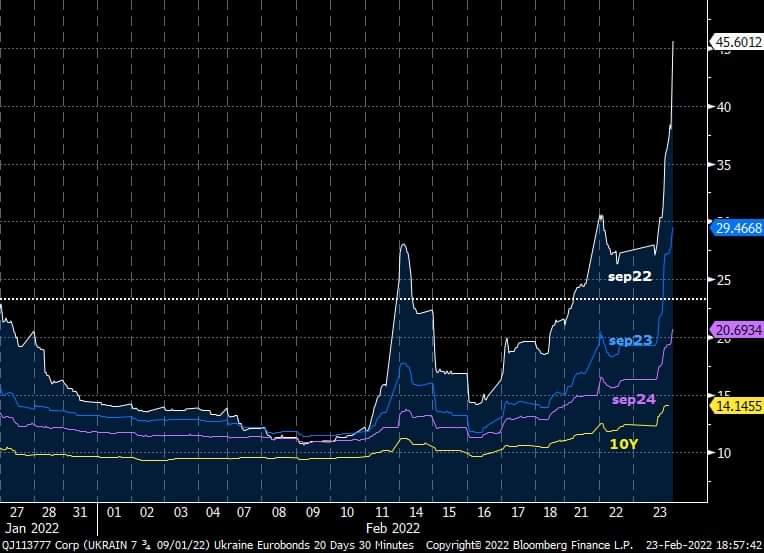Click the 25 y-axis tick label
Screen dimensions: 764x553
pyautogui.click(x=724, y=280)
